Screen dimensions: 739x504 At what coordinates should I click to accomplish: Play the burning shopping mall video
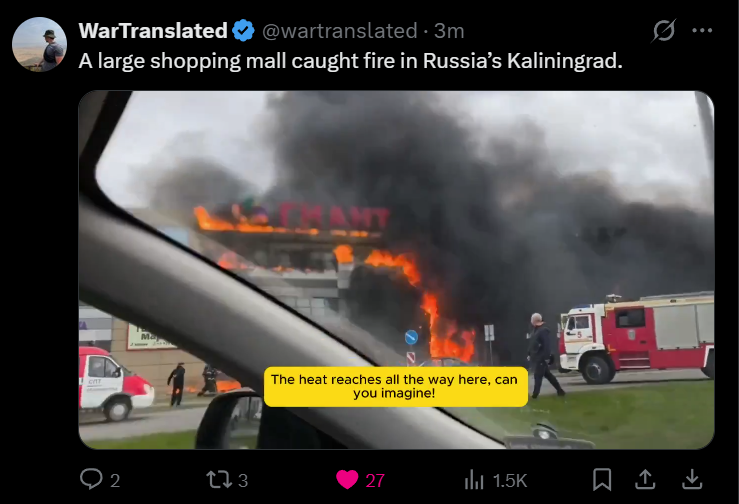tap(396, 270)
